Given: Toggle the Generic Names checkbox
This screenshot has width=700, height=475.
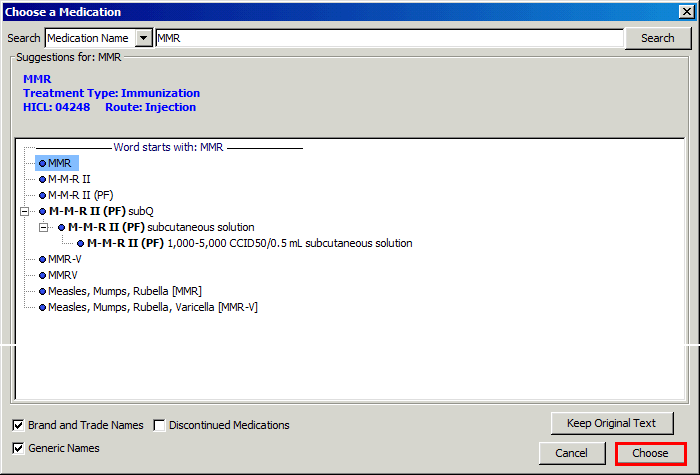Looking at the screenshot, I should (18, 448).
